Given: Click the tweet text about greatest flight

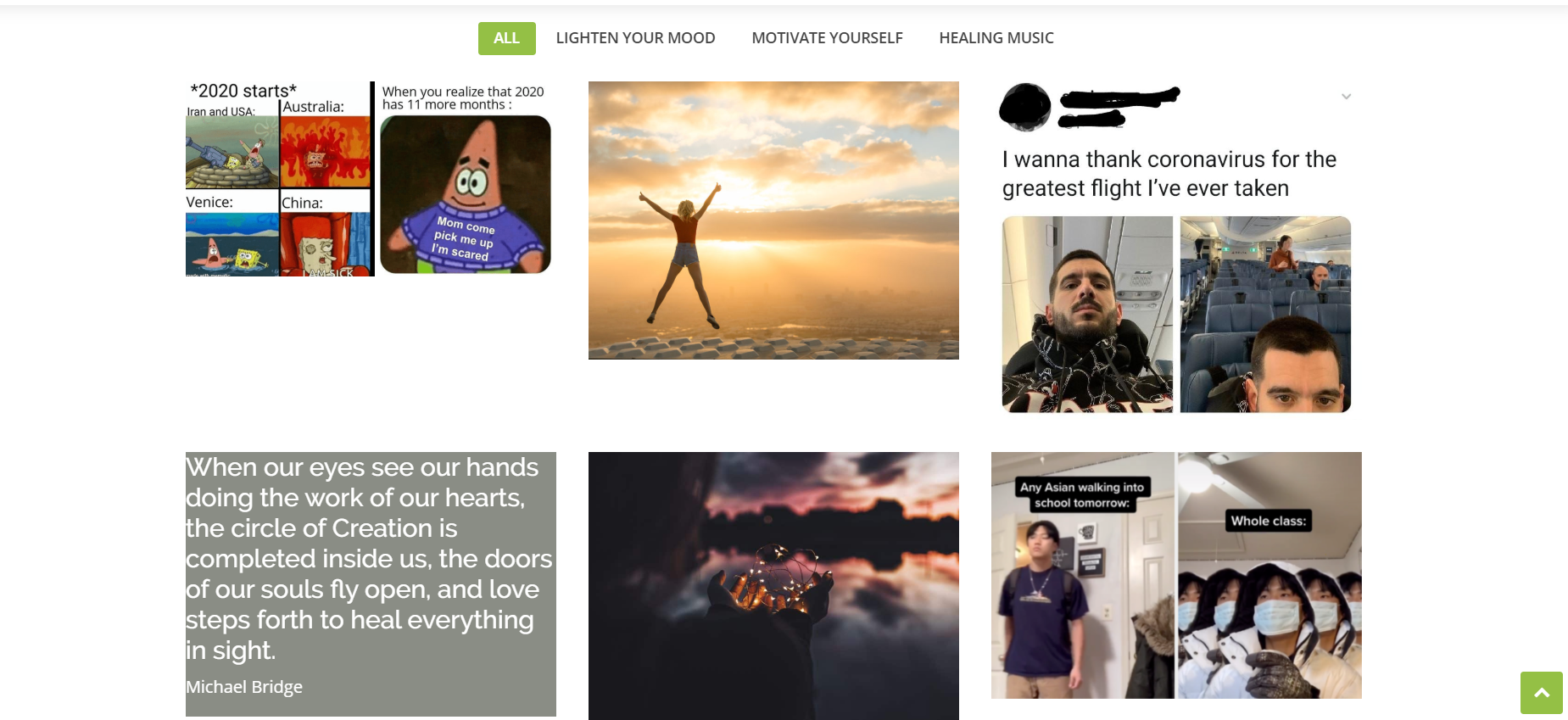Looking at the screenshot, I should (1169, 174).
